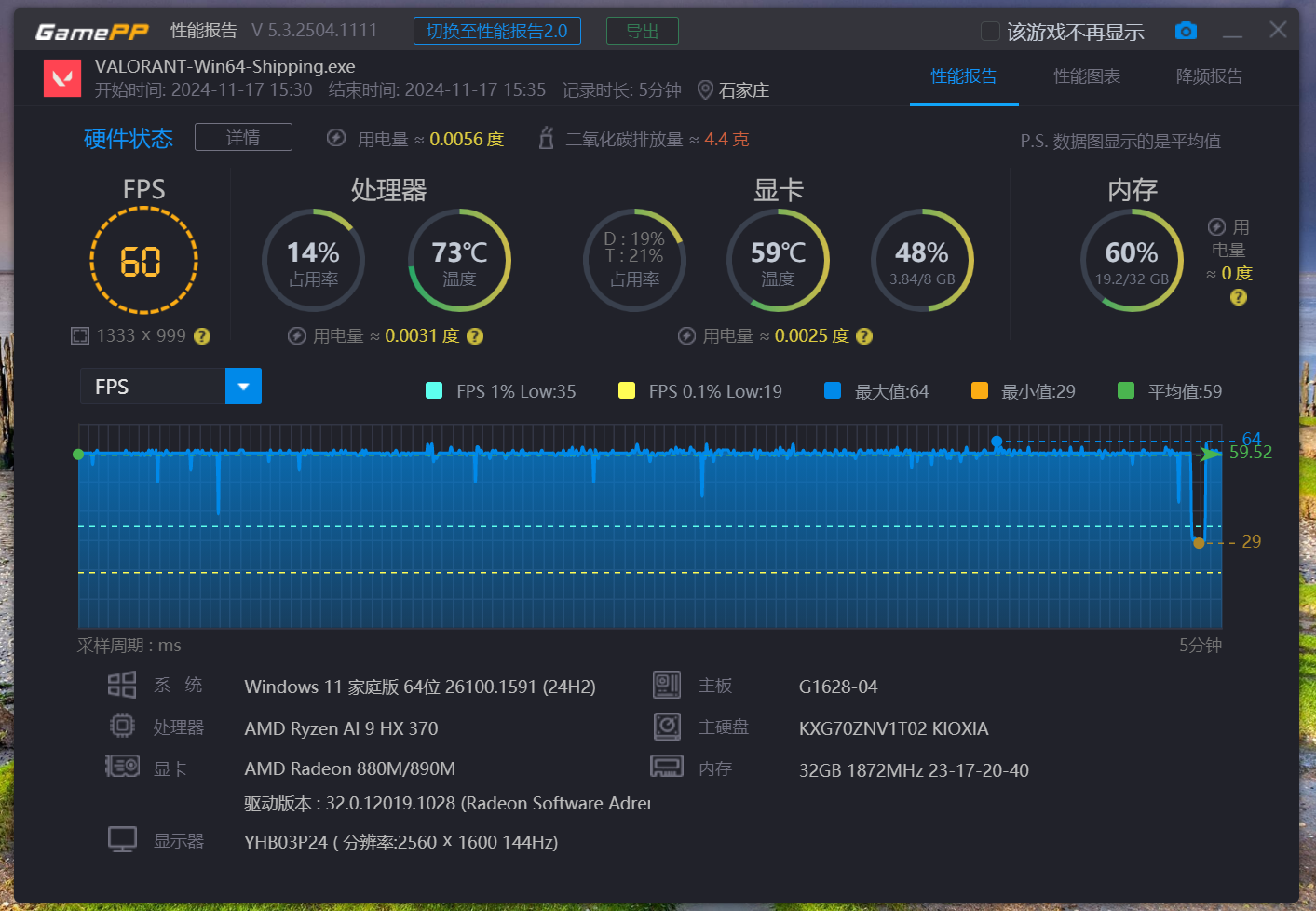Open the help icon next to 0.0025 度
The image size is (1316, 911).
tap(864, 336)
